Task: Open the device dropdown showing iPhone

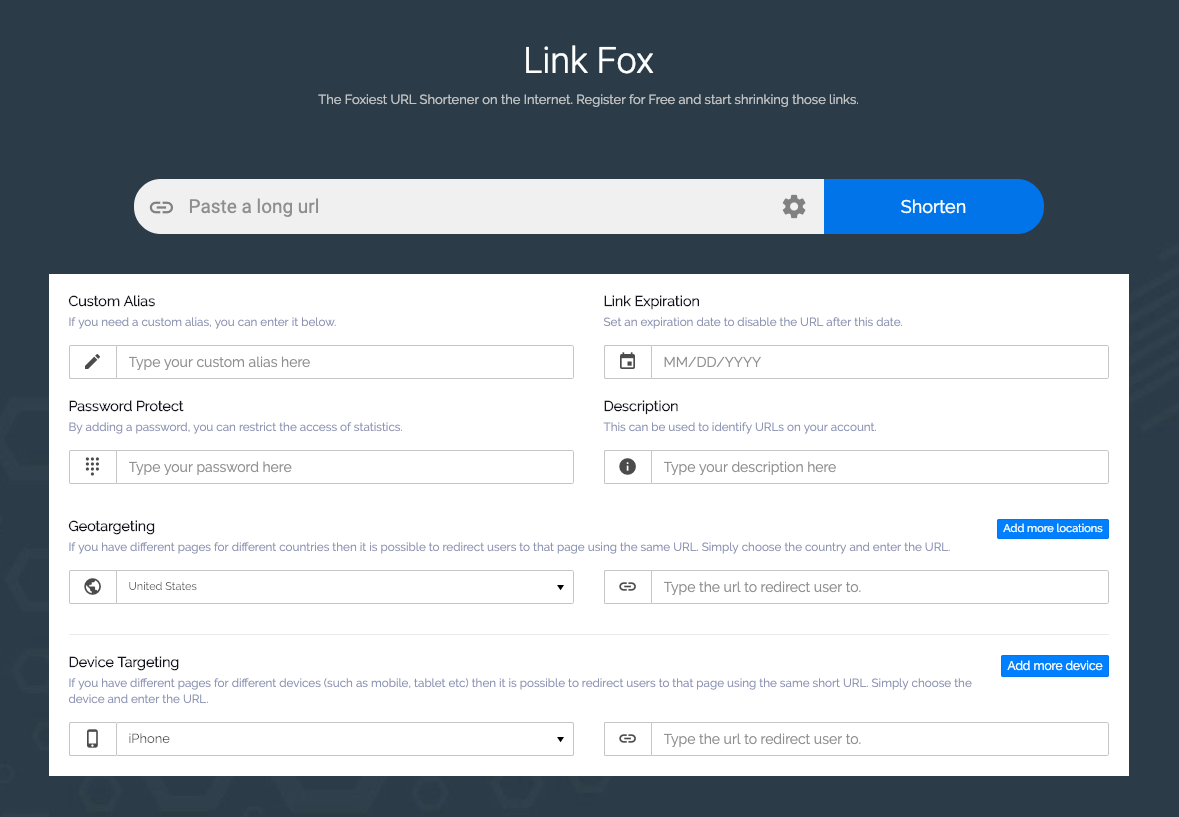Action: (340, 738)
